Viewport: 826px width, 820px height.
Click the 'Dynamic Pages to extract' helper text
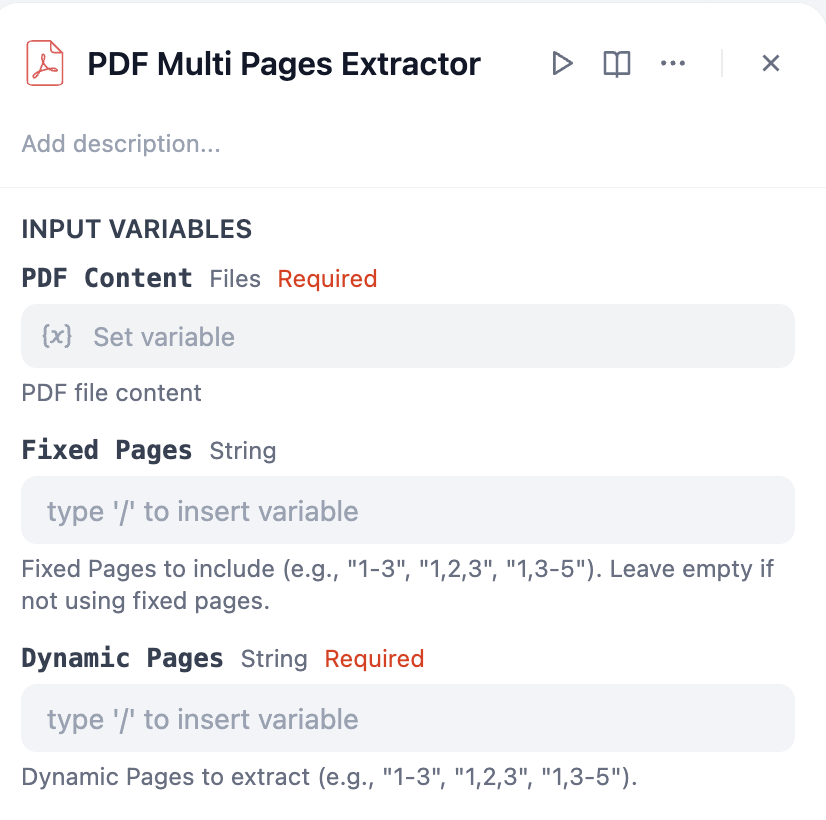[329, 777]
